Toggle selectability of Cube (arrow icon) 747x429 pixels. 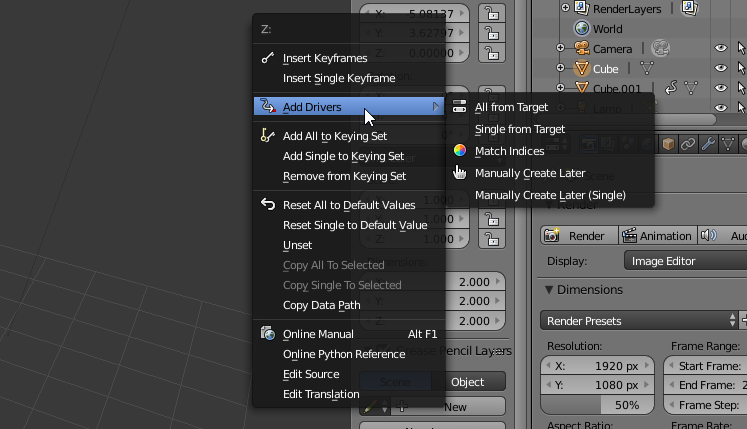coord(741,68)
